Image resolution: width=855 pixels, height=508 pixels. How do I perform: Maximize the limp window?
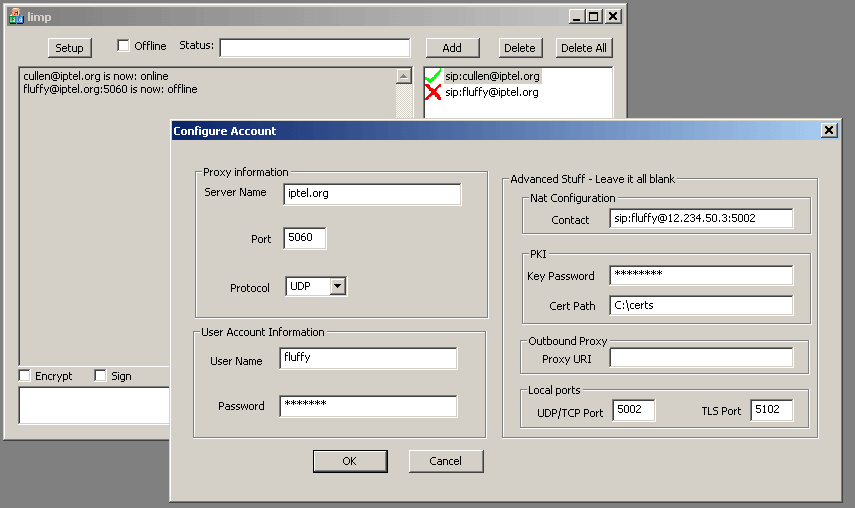pyautogui.click(x=593, y=17)
